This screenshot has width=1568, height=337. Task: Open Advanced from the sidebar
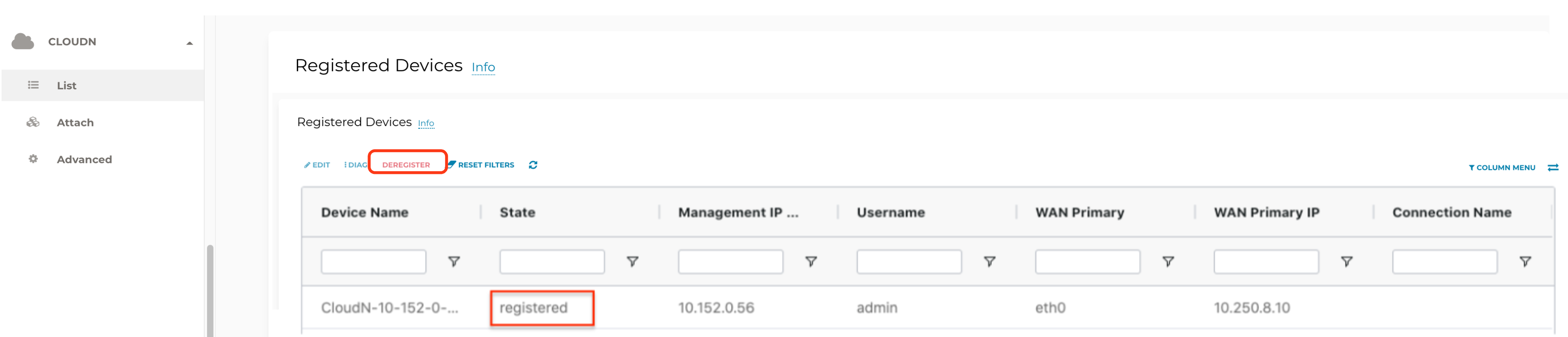[84, 159]
